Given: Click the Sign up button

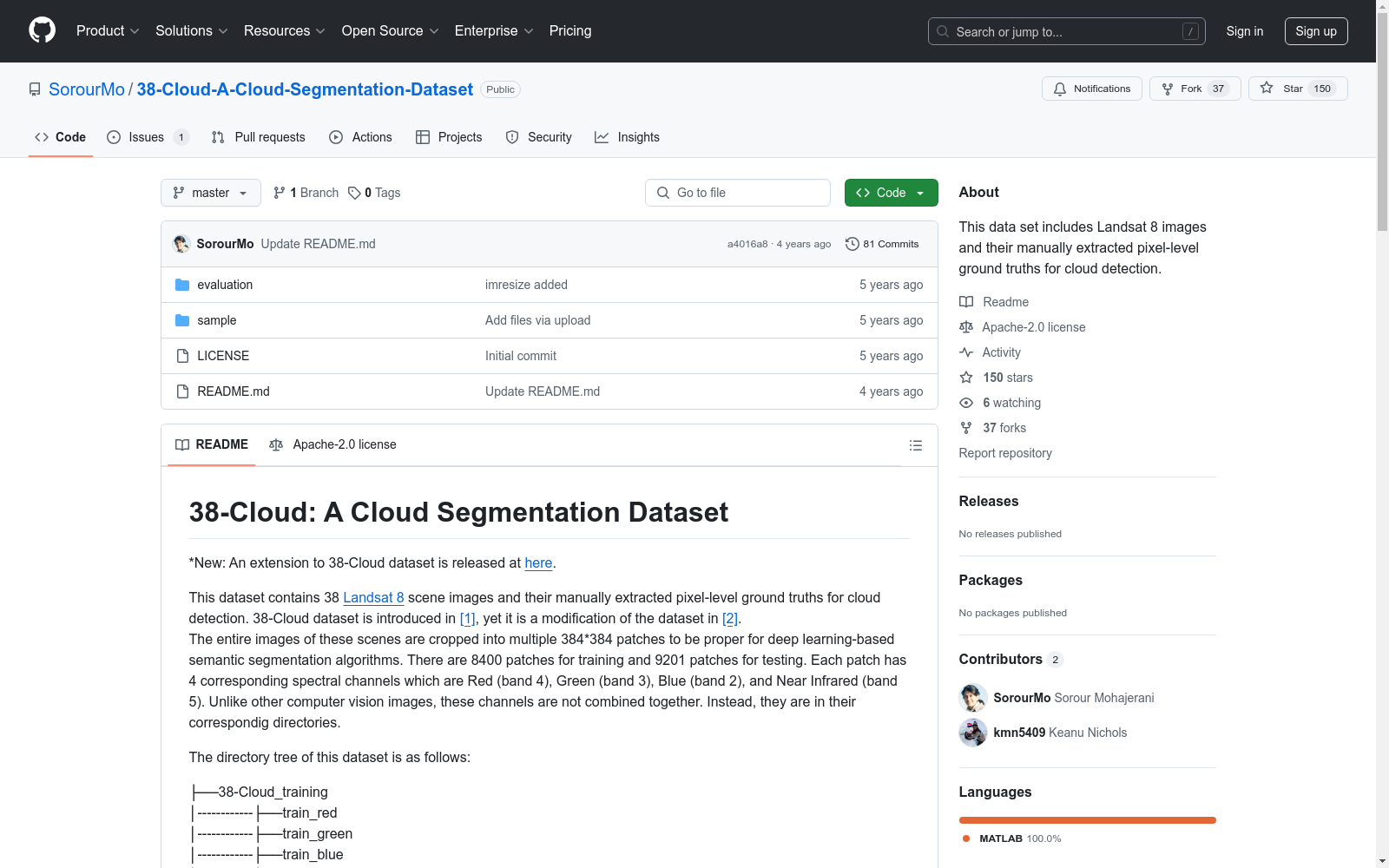Looking at the screenshot, I should point(1316,31).
